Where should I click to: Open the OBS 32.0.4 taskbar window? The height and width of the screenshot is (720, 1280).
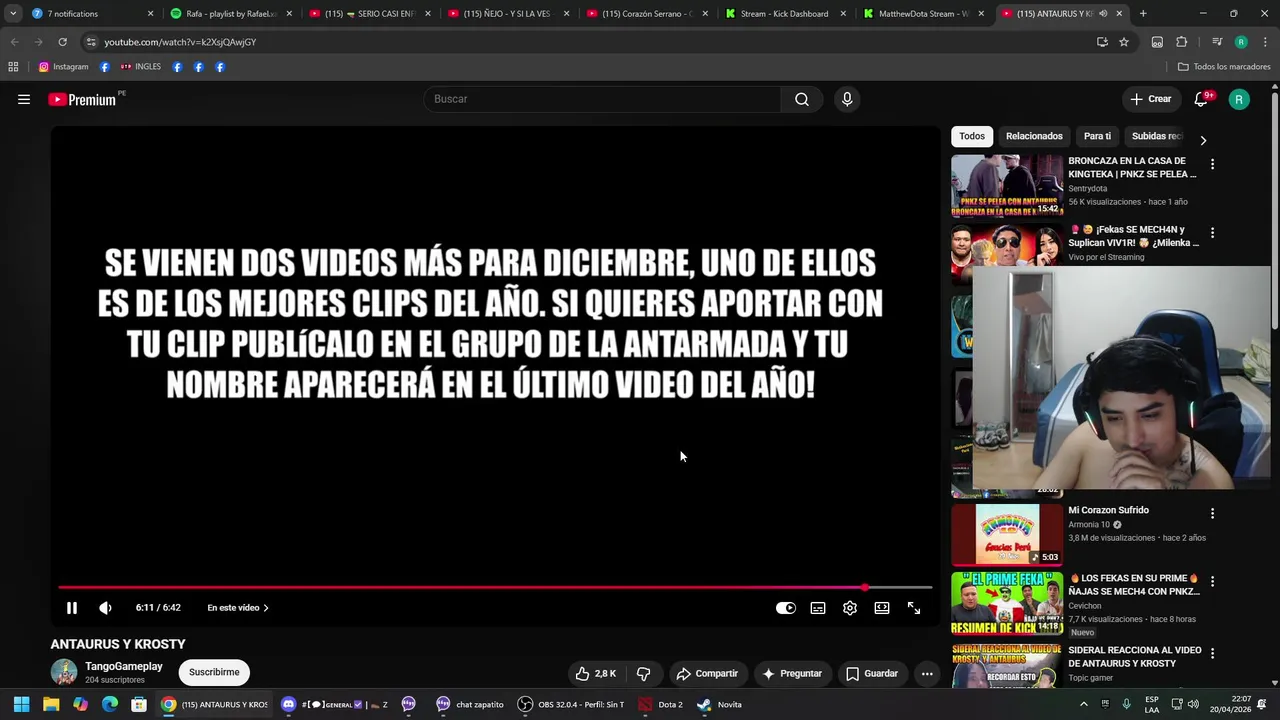571,704
